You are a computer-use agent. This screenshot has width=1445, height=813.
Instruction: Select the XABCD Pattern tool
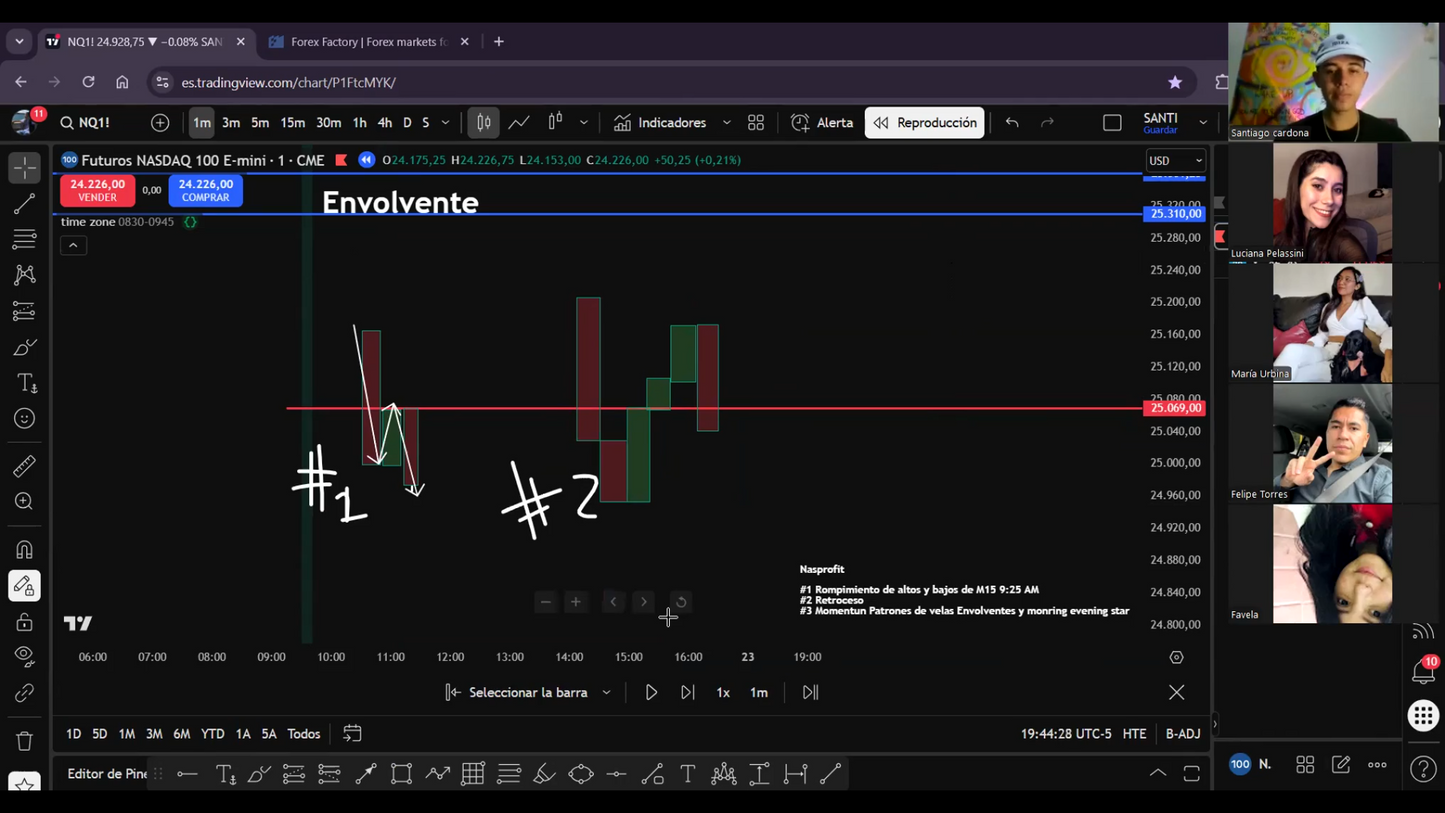point(24,275)
